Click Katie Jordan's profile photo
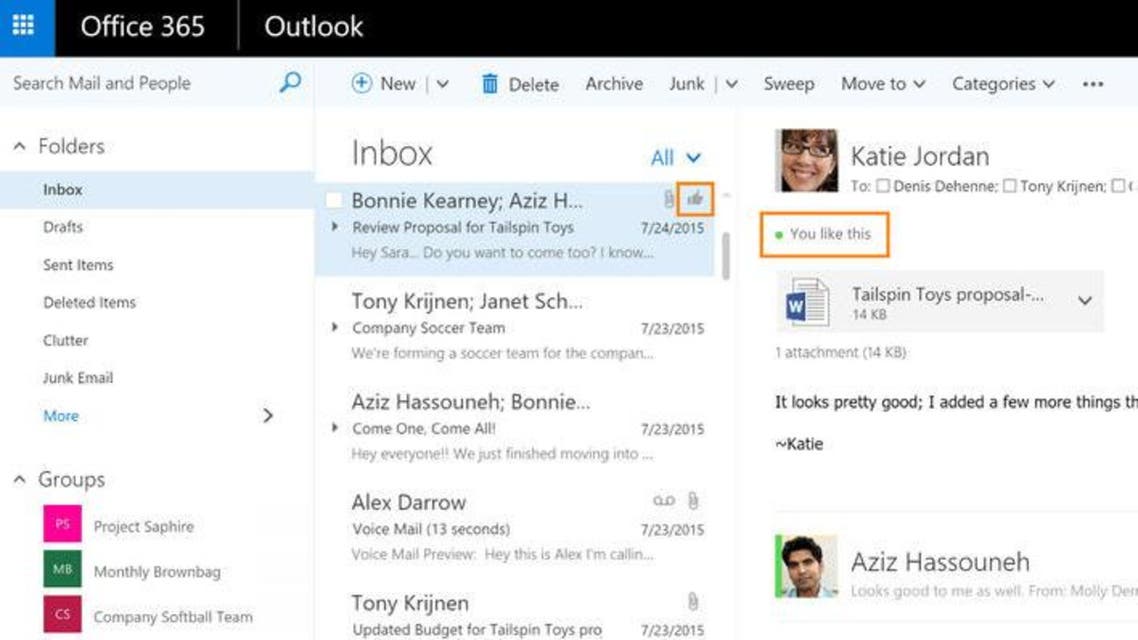This screenshot has width=1138, height=640. (x=806, y=160)
